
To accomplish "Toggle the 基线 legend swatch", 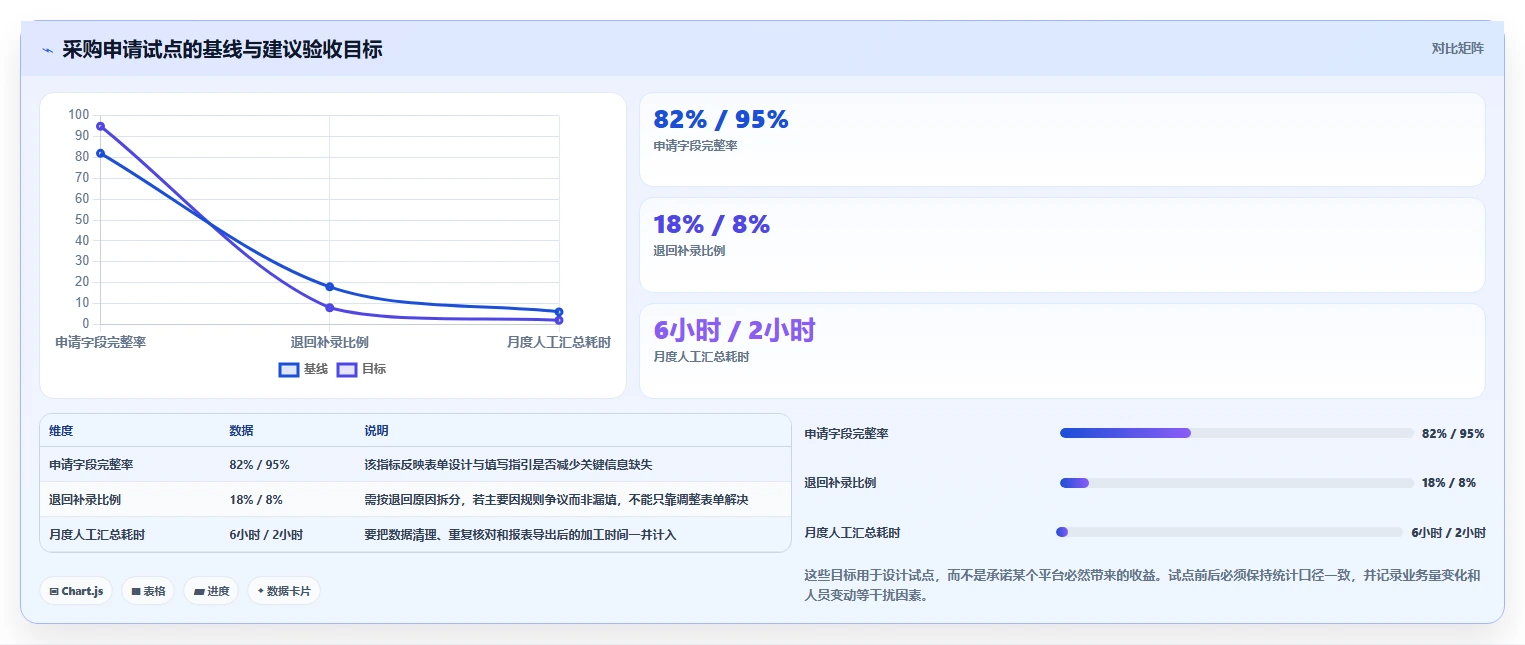I will coord(289,369).
